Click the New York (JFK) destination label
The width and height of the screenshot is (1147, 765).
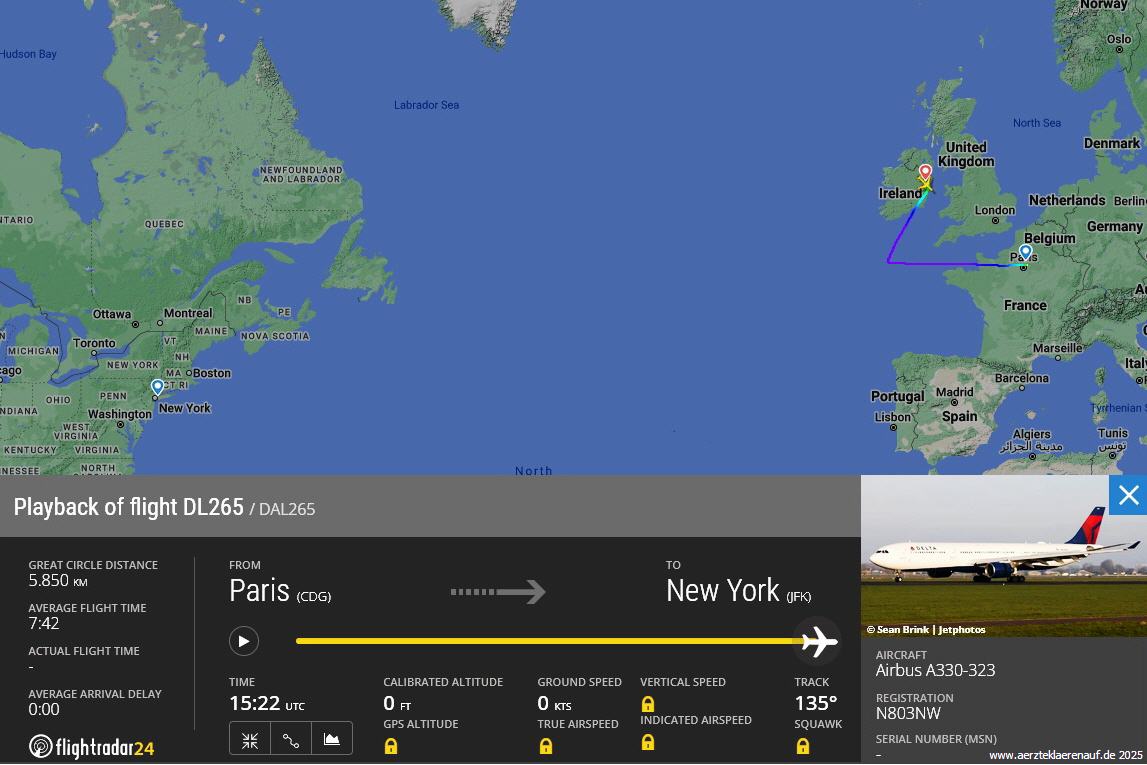[x=739, y=591]
